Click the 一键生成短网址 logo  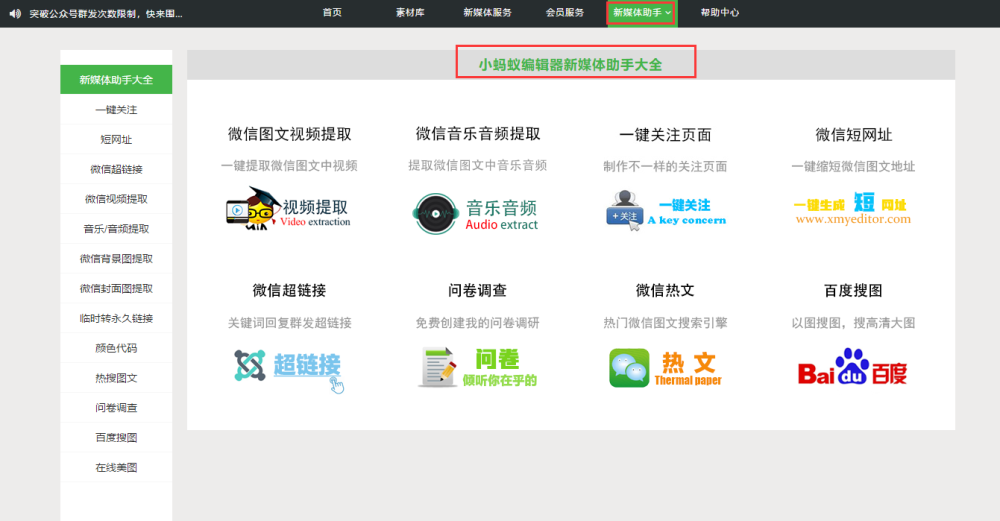pos(853,210)
